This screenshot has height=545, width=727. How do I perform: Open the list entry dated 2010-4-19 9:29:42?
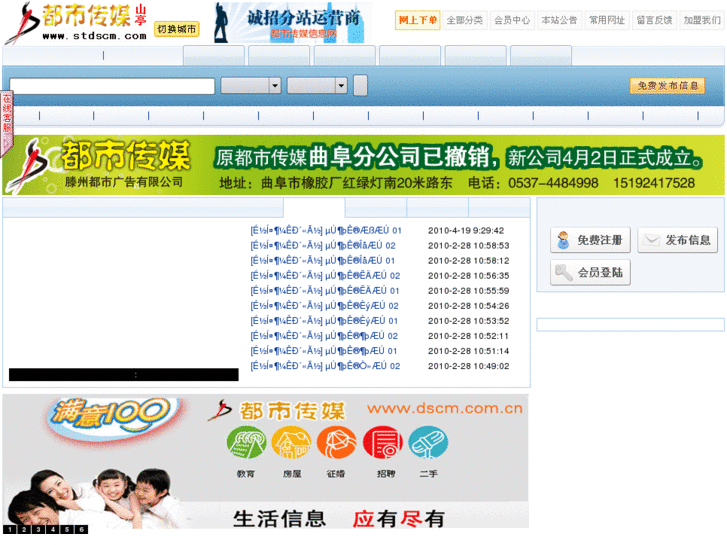point(326,231)
